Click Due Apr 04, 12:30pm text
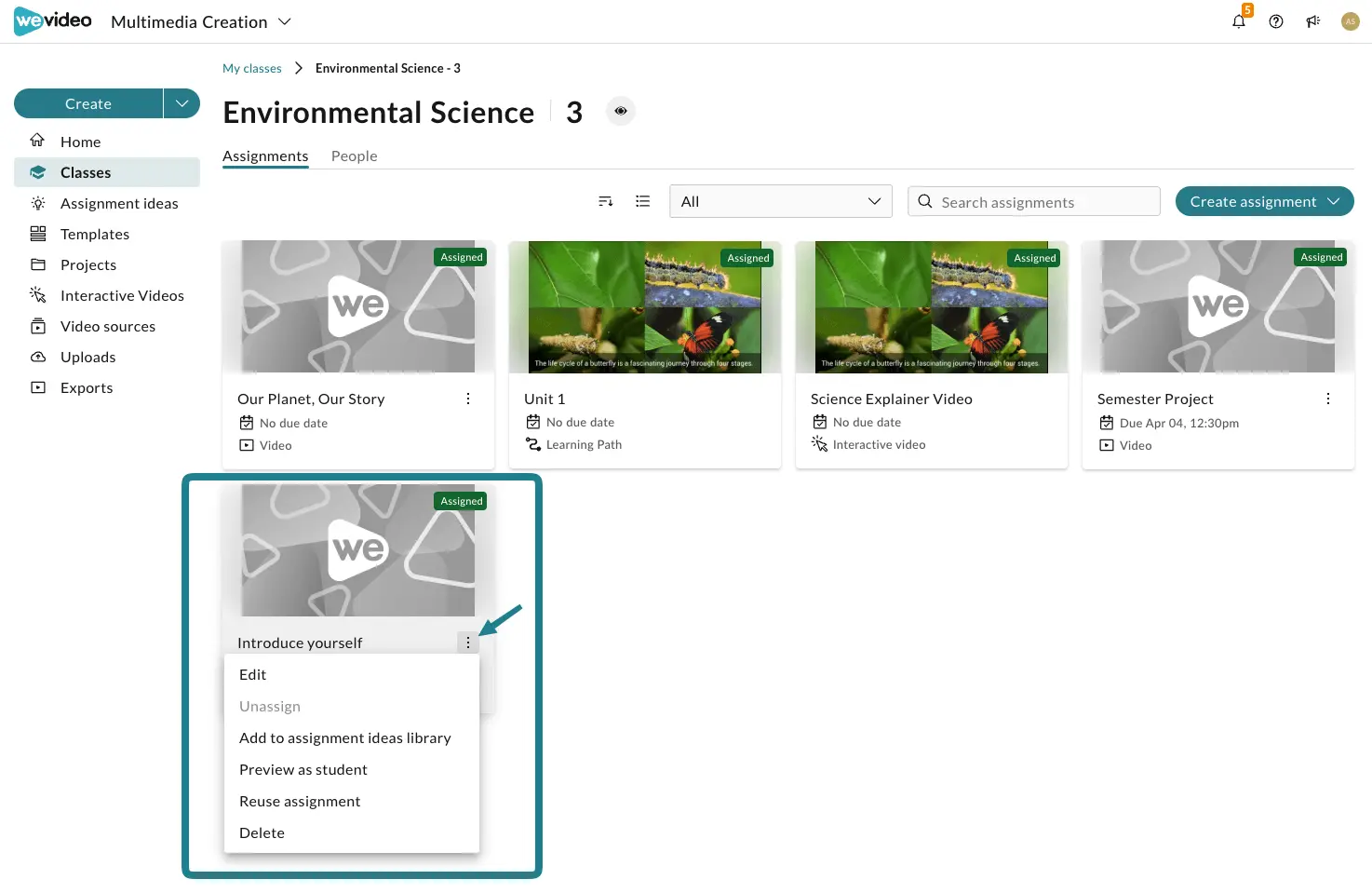This screenshot has height=893, width=1372. [x=1179, y=423]
